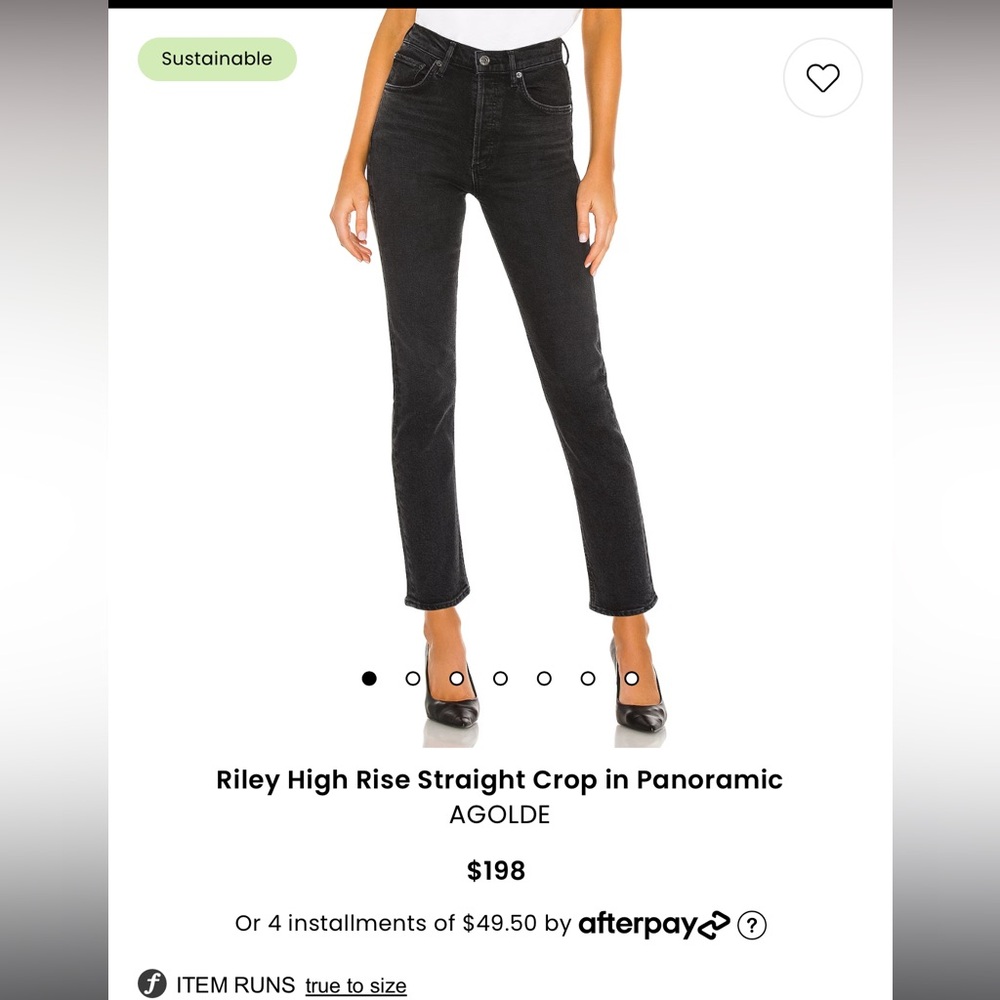The height and width of the screenshot is (1000, 1000).
Task: Select the second carousel dot
Action: [x=413, y=677]
